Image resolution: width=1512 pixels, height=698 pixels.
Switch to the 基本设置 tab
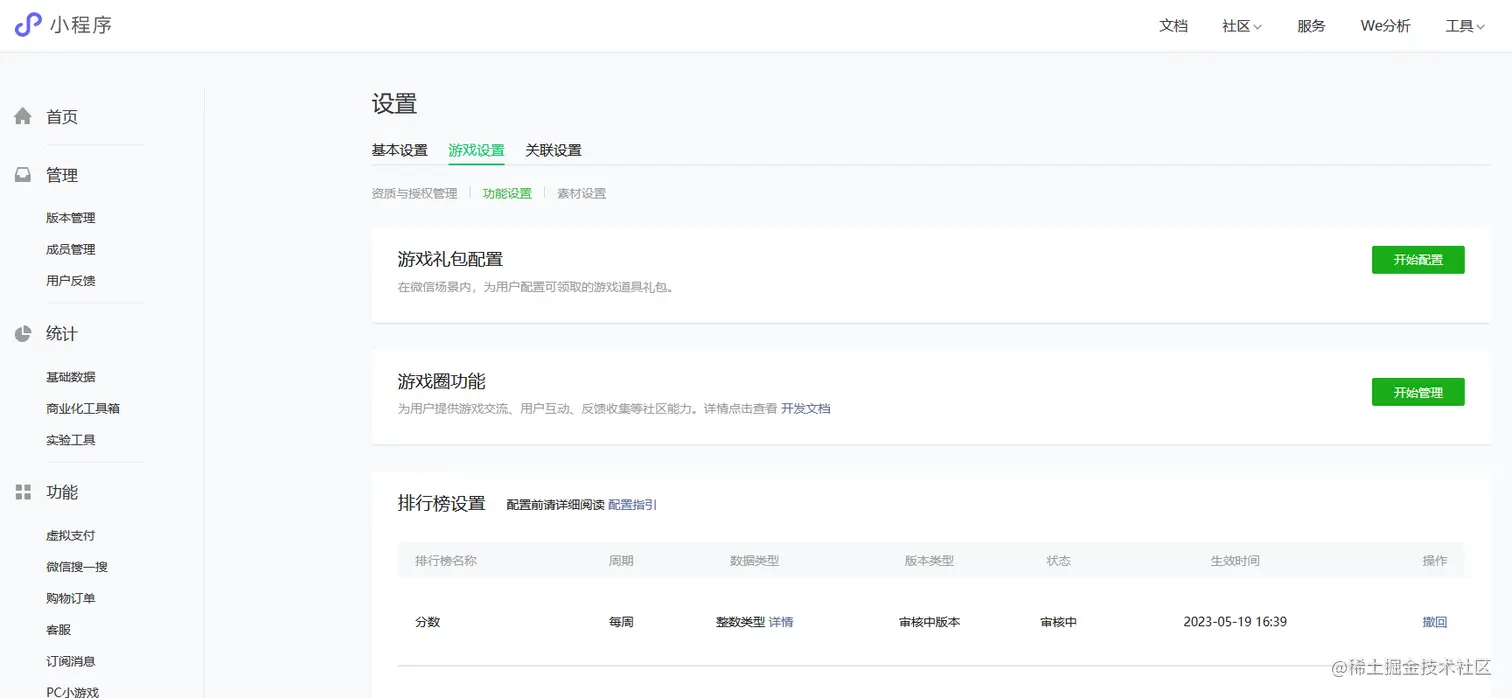[399, 150]
